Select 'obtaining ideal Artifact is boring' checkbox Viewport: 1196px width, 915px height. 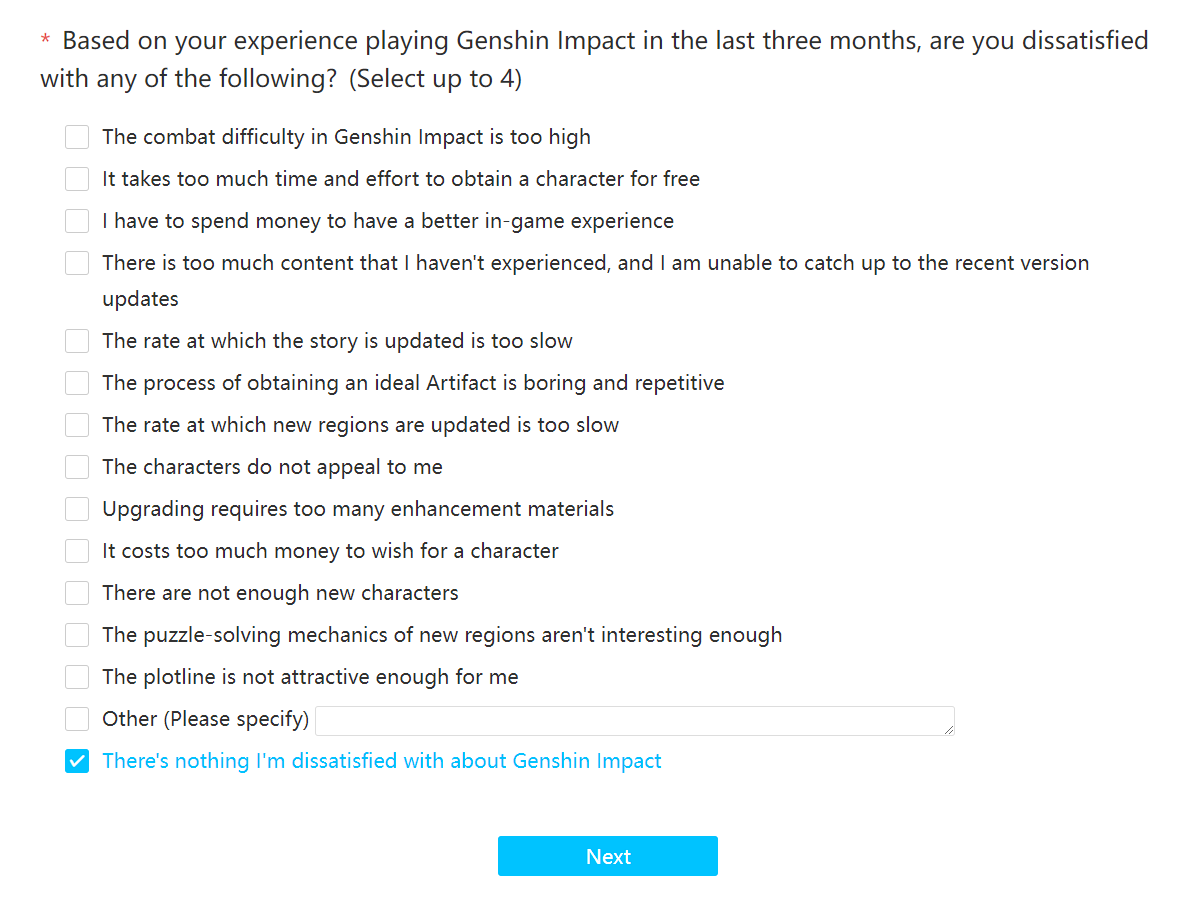pyautogui.click(x=77, y=383)
